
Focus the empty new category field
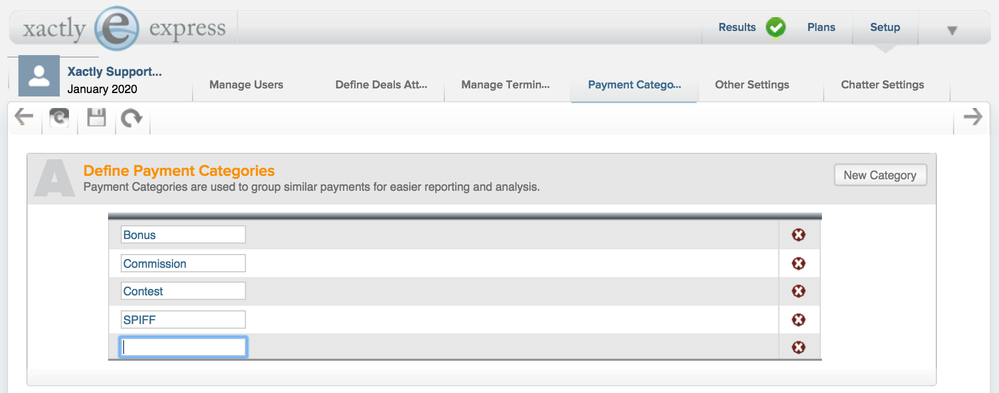(x=183, y=347)
